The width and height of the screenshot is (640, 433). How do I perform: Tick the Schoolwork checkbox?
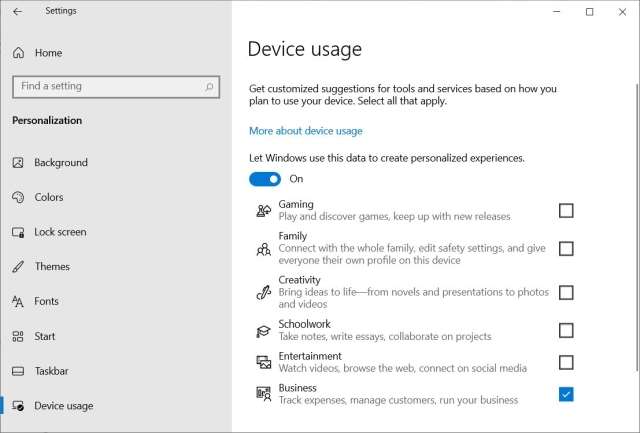[x=566, y=330]
